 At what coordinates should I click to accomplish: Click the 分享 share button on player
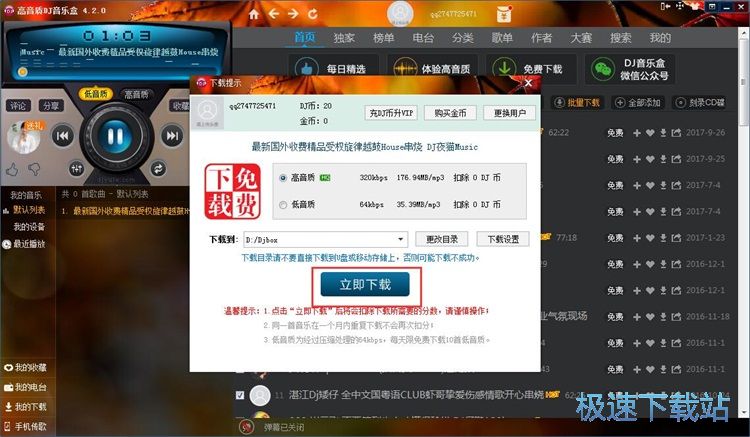tap(51, 106)
